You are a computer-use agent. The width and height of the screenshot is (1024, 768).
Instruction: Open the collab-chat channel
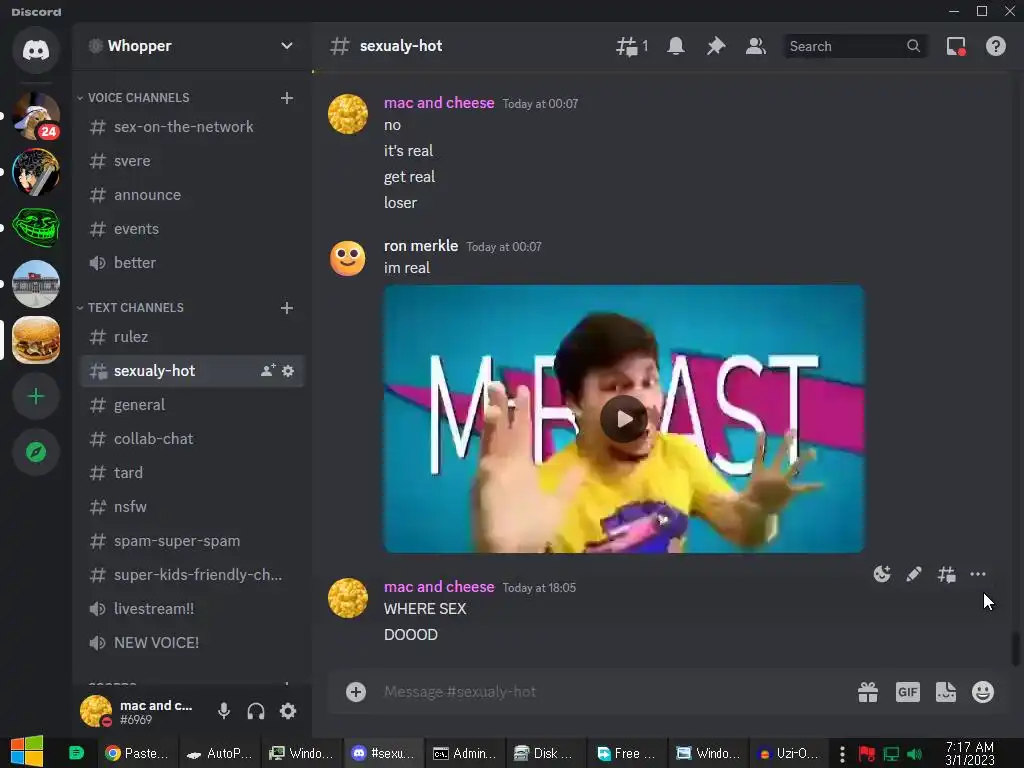click(x=192, y=439)
